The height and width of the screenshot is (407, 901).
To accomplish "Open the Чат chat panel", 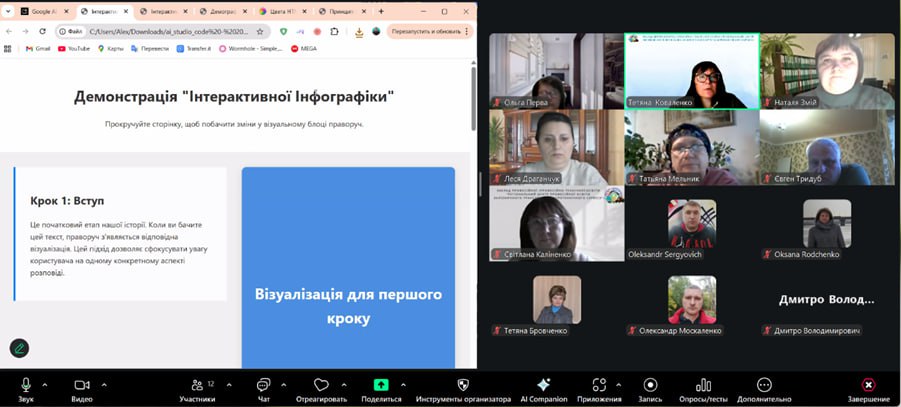I will [x=263, y=385].
